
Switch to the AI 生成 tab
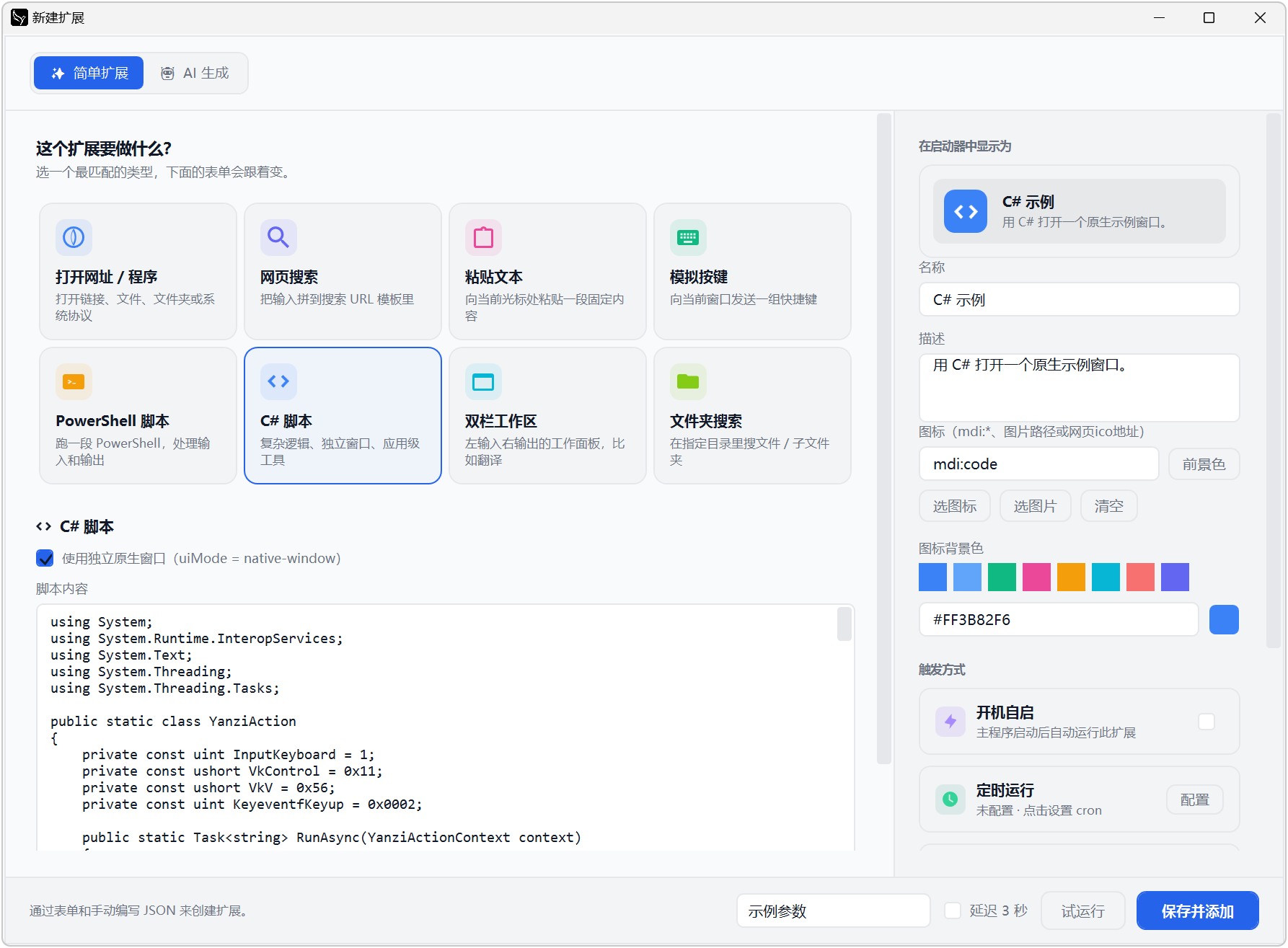click(x=195, y=73)
